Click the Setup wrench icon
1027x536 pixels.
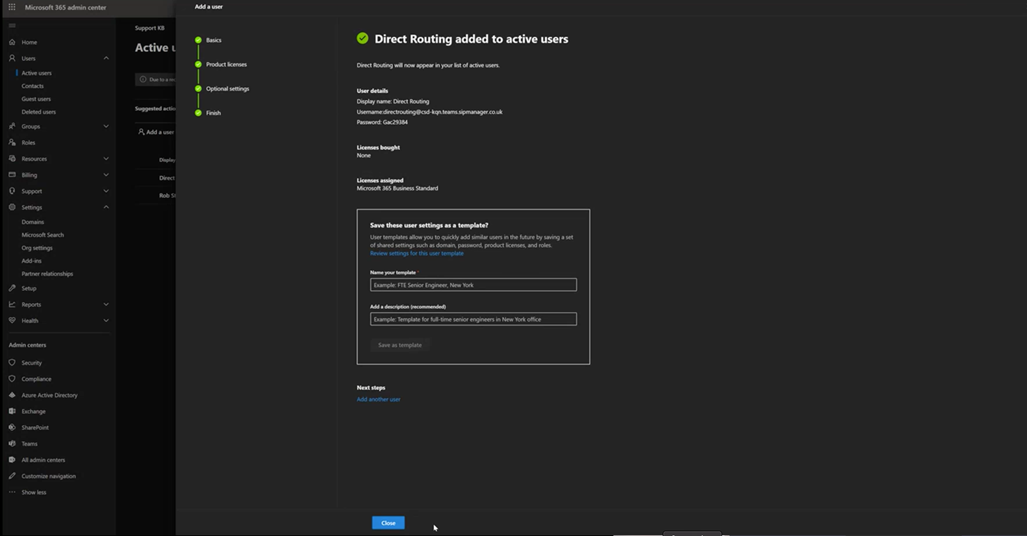(12, 288)
